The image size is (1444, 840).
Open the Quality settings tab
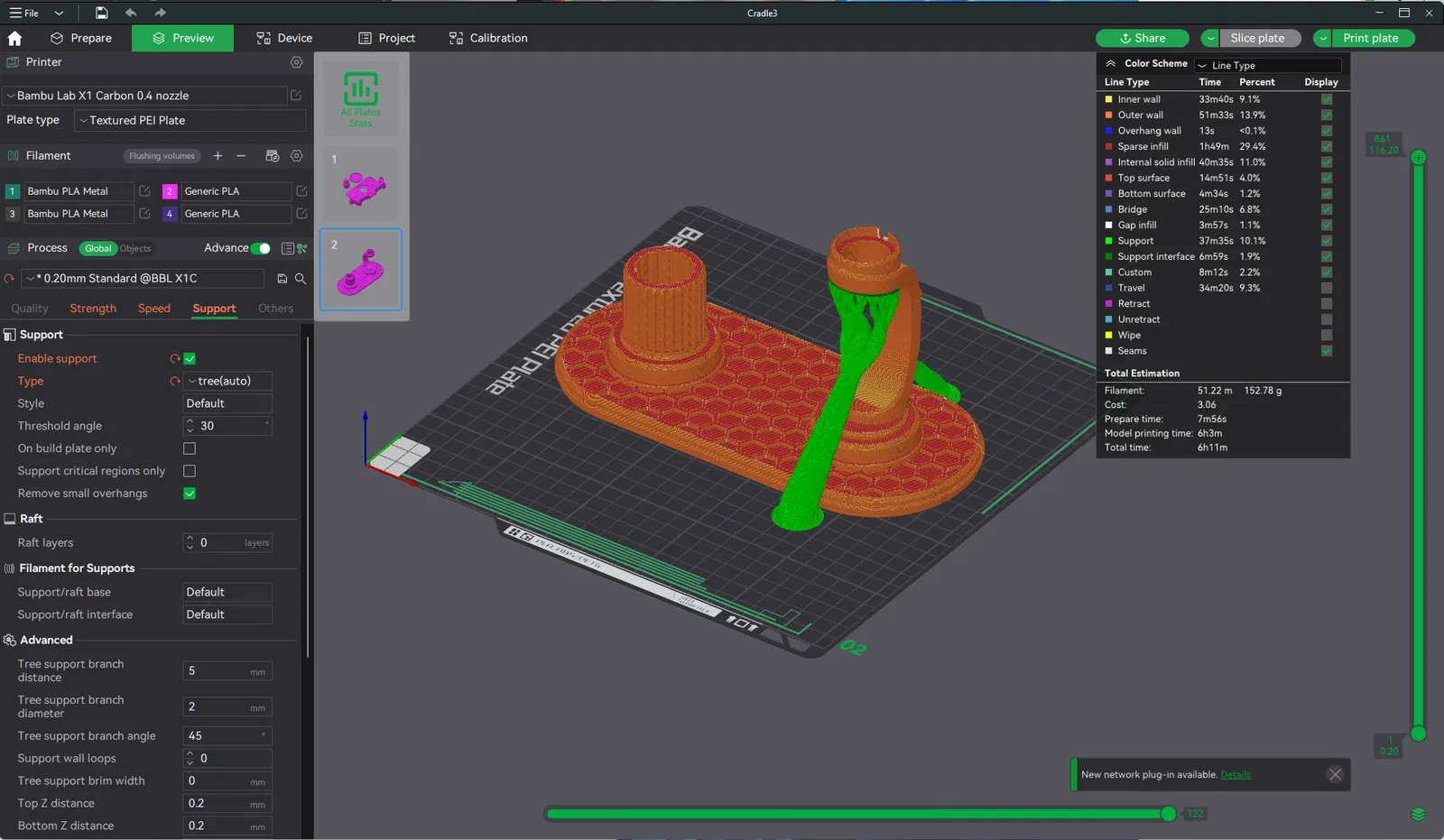[30, 309]
